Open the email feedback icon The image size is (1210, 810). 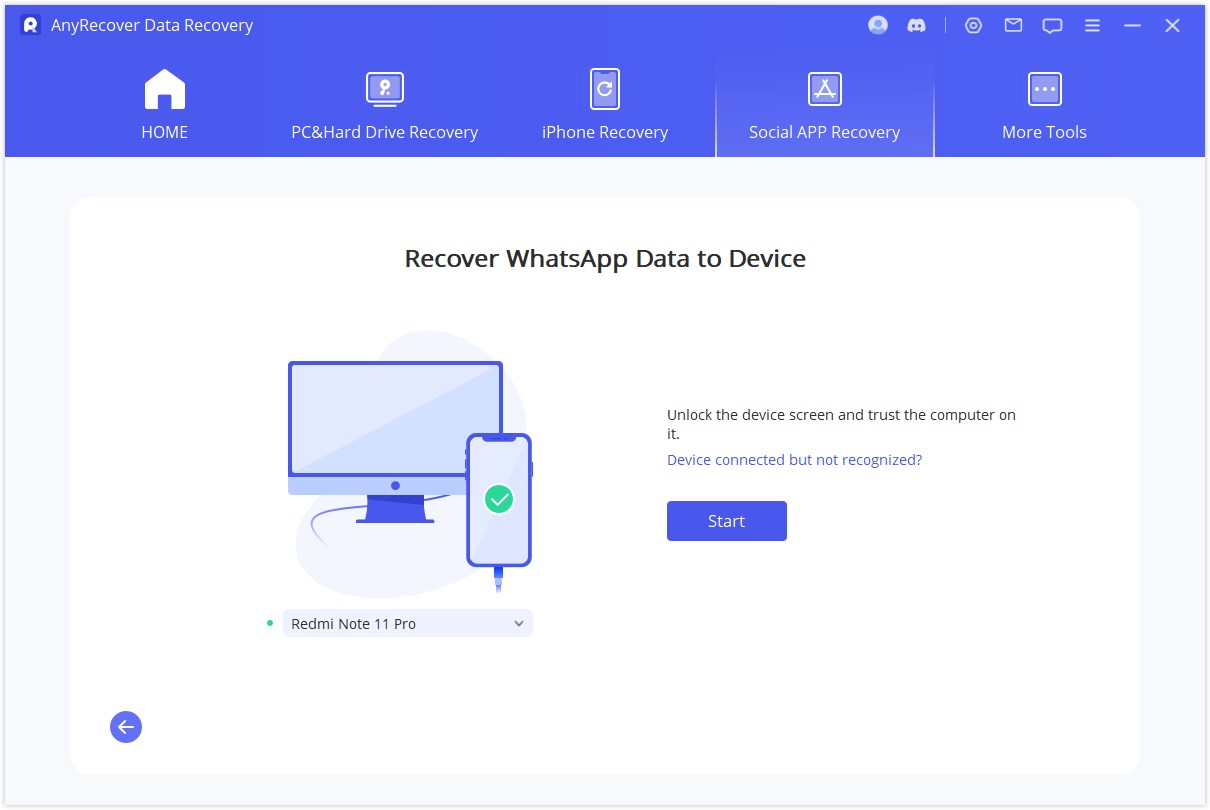[x=1012, y=25]
